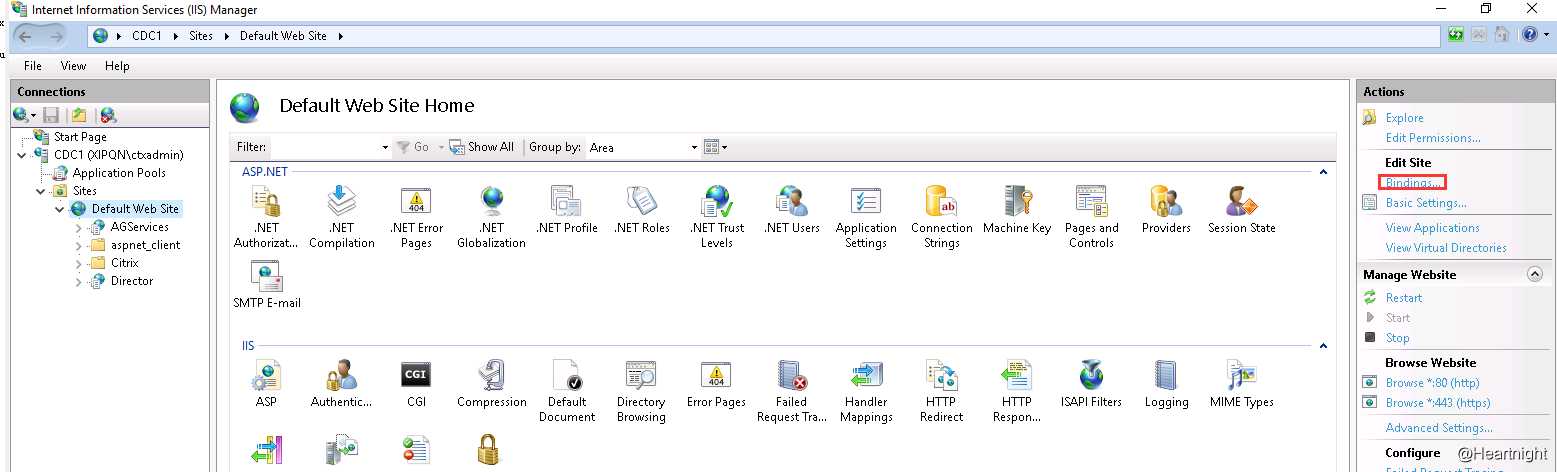Click the delete connection icon in Connections

108,116
